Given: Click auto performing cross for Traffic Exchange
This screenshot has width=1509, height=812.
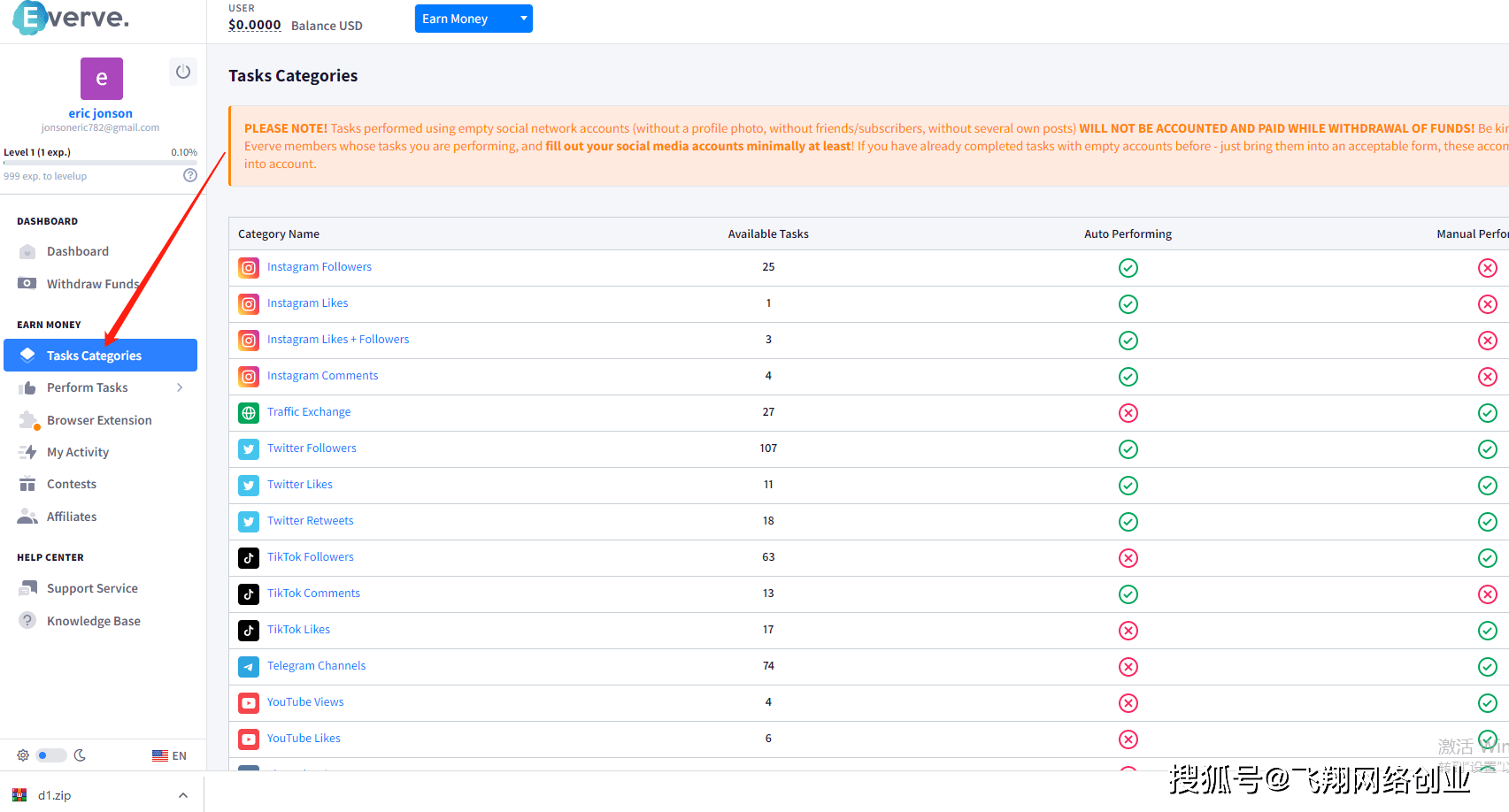Looking at the screenshot, I should click(x=1128, y=412).
